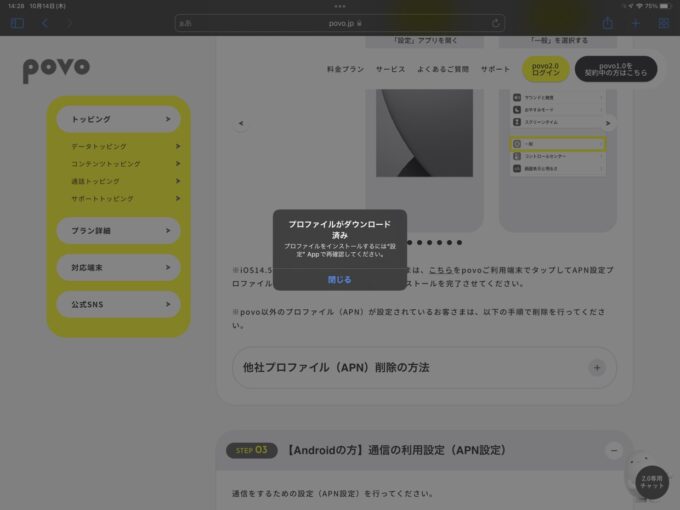680x510 pixels.
Task: Open サポートトッピング link
Action: tap(125, 199)
